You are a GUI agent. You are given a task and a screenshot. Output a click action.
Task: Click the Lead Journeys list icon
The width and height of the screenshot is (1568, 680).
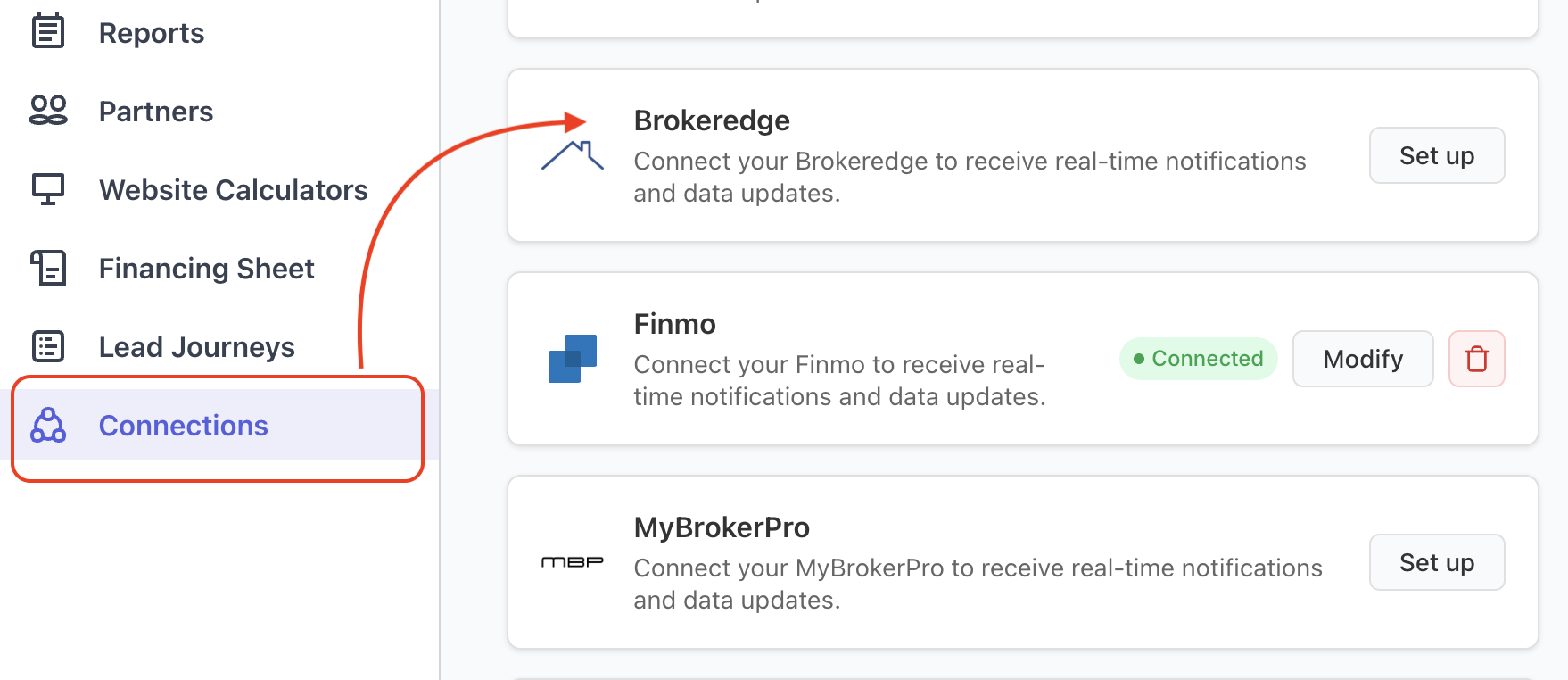tap(48, 346)
